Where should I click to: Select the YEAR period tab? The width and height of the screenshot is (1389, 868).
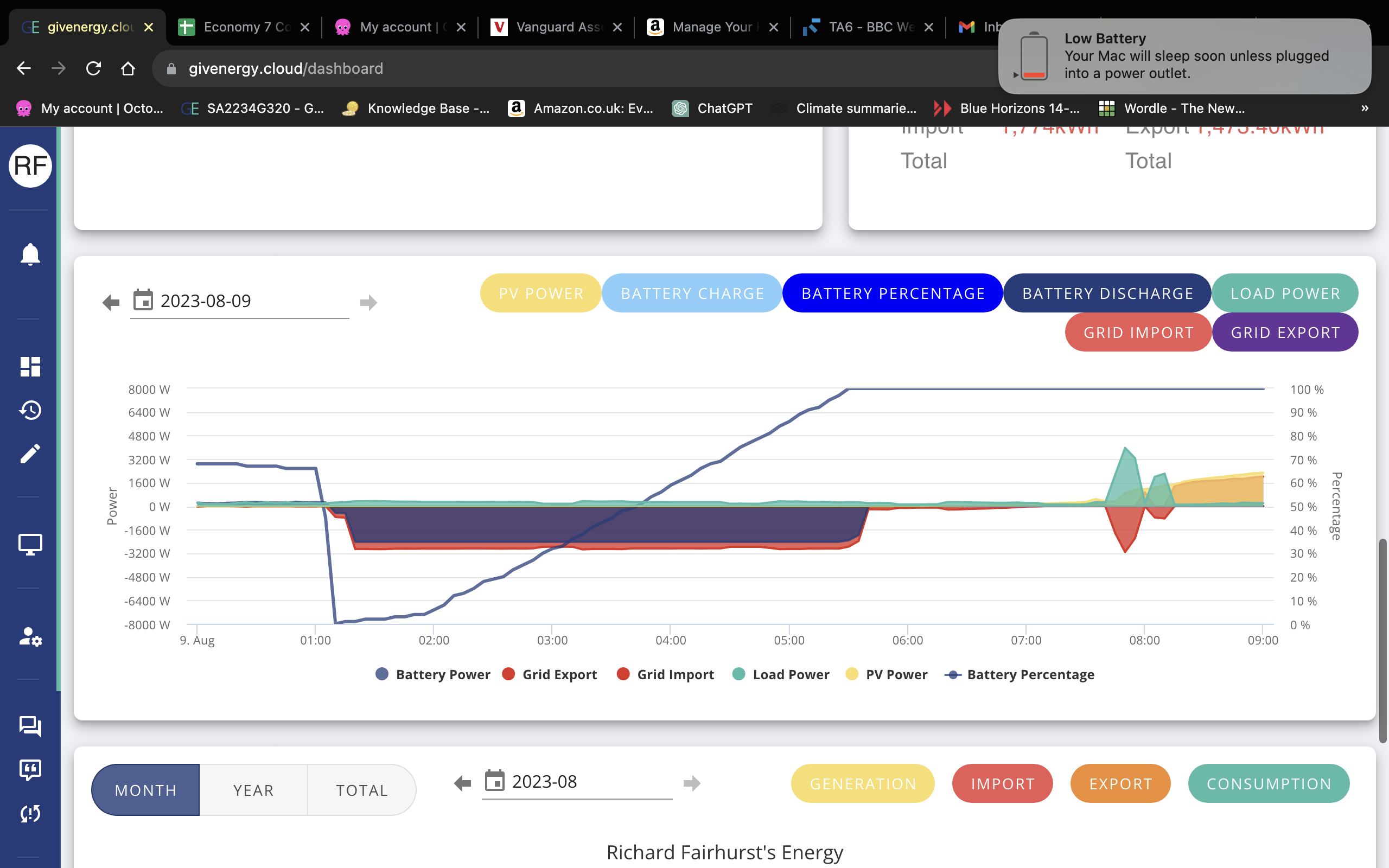253,790
